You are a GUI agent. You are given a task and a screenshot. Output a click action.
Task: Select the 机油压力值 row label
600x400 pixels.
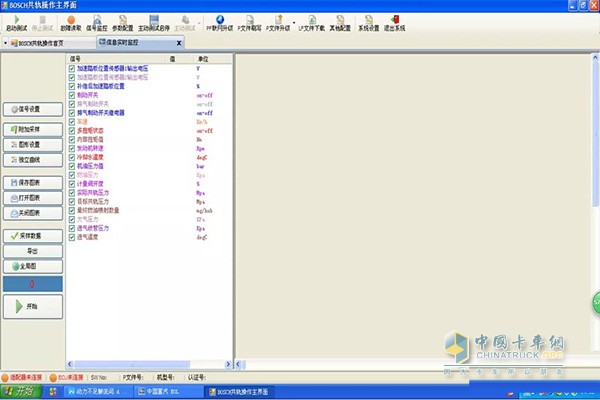(90, 166)
